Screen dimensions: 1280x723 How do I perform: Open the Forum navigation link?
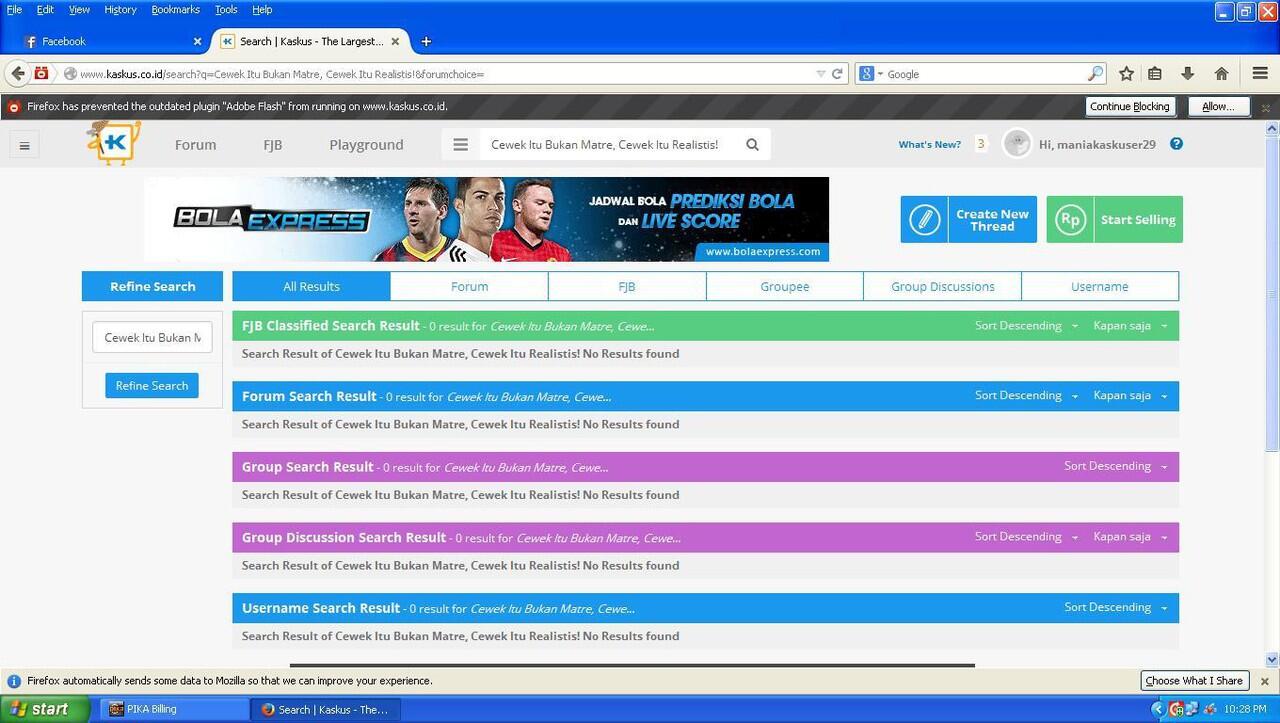195,144
